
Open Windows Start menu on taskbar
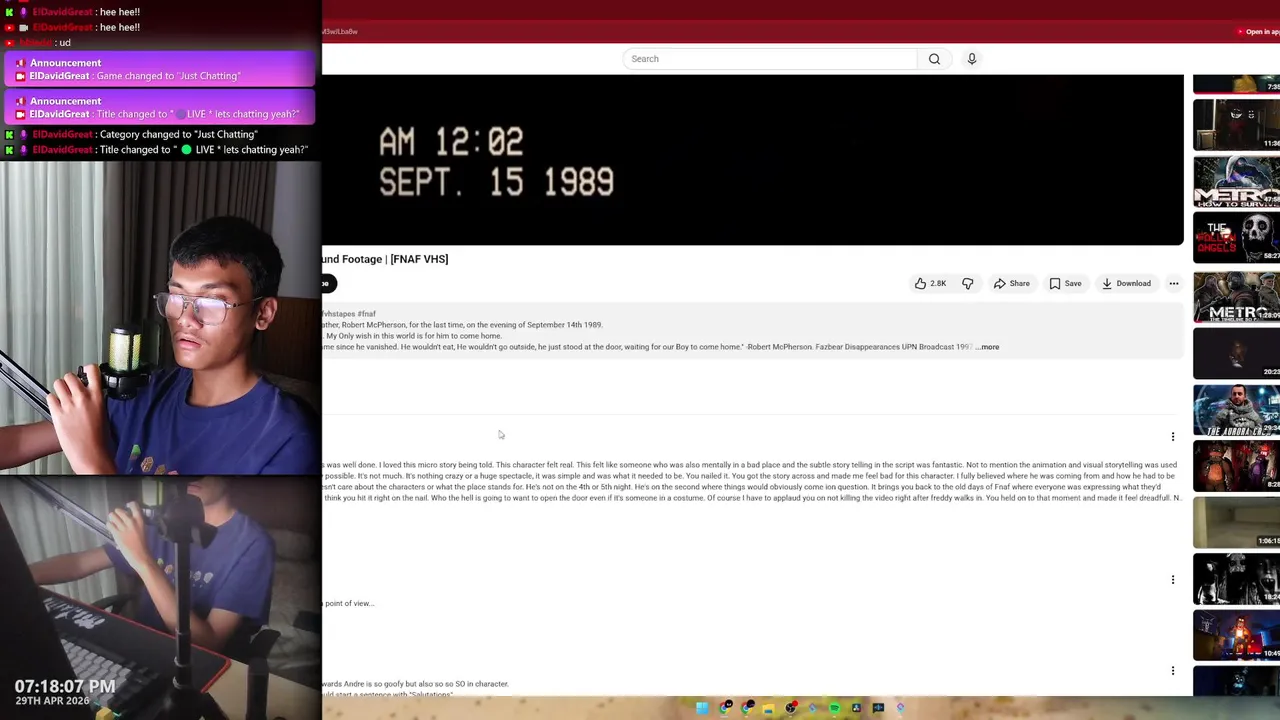[x=702, y=709]
